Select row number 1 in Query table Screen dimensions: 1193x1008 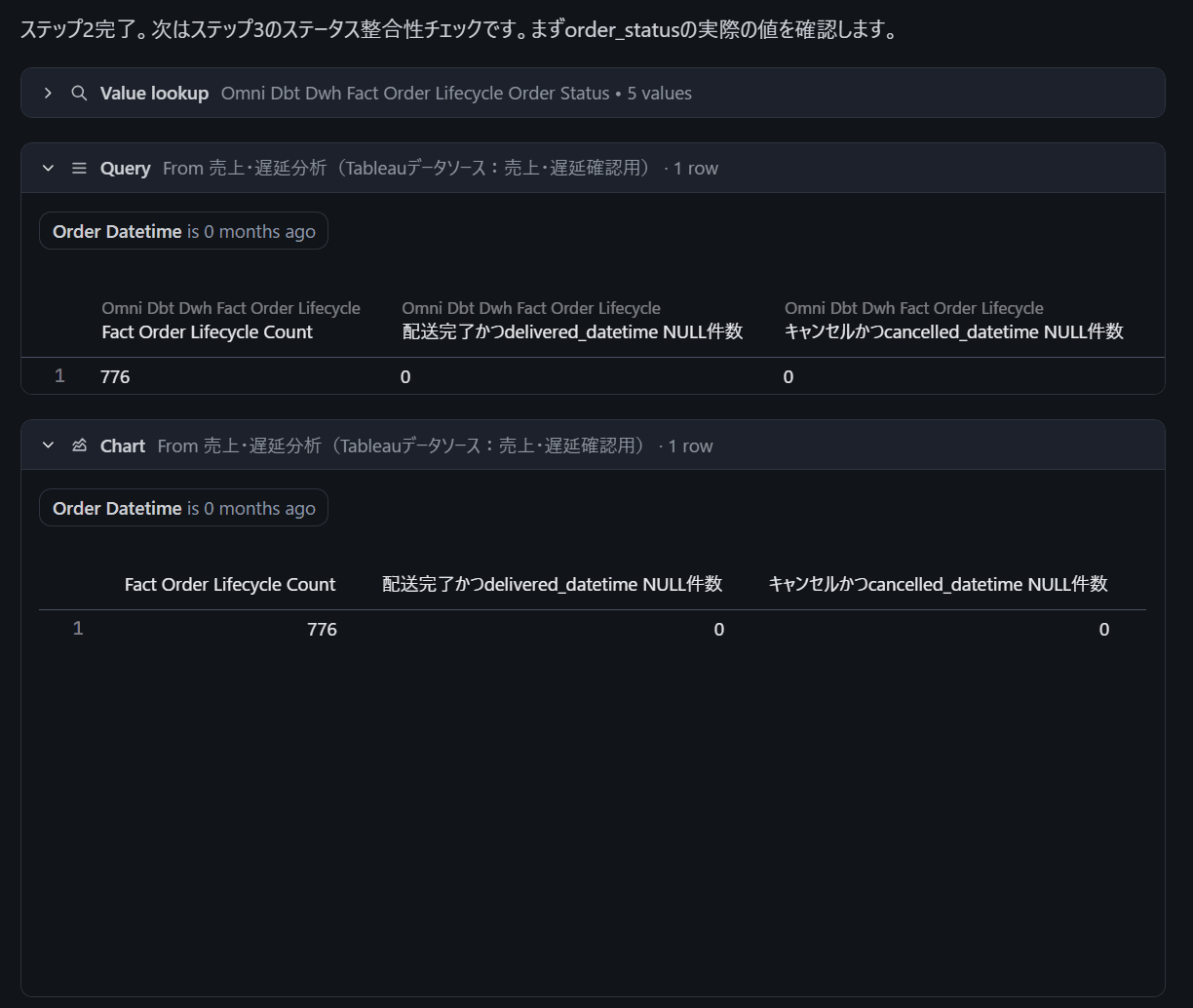[x=59, y=376]
